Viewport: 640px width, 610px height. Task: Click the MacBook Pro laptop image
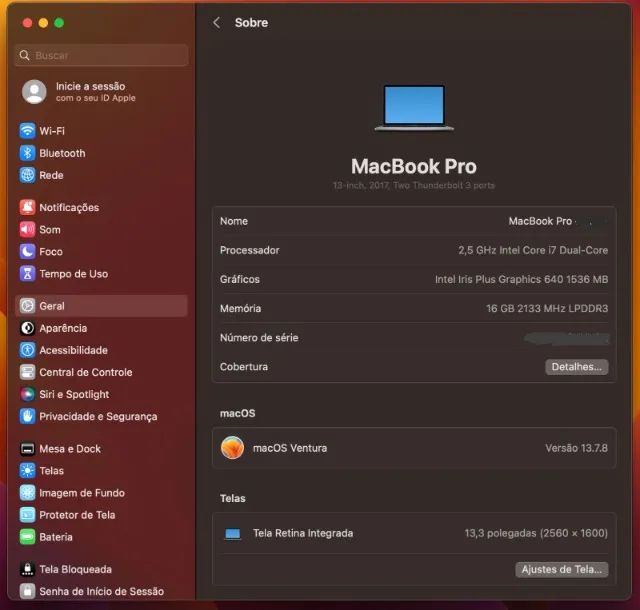pyautogui.click(x=414, y=108)
